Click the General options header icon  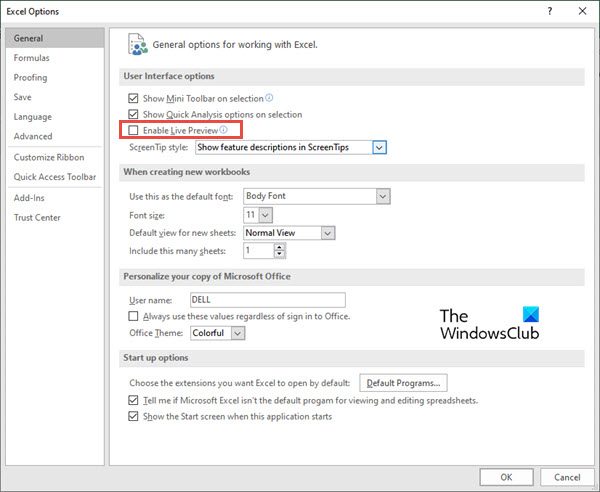(137, 44)
